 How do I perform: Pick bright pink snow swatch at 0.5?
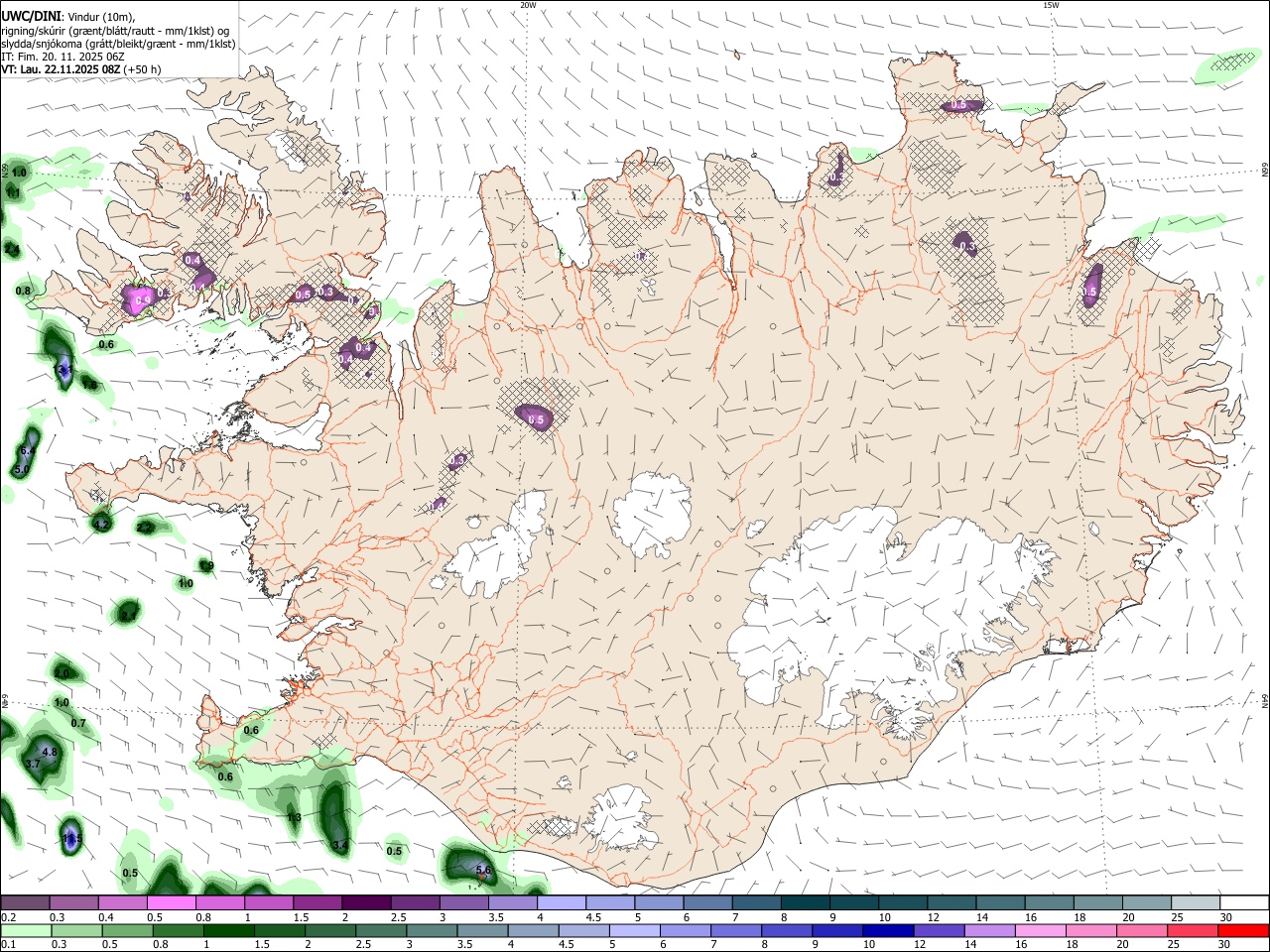tap(172, 902)
